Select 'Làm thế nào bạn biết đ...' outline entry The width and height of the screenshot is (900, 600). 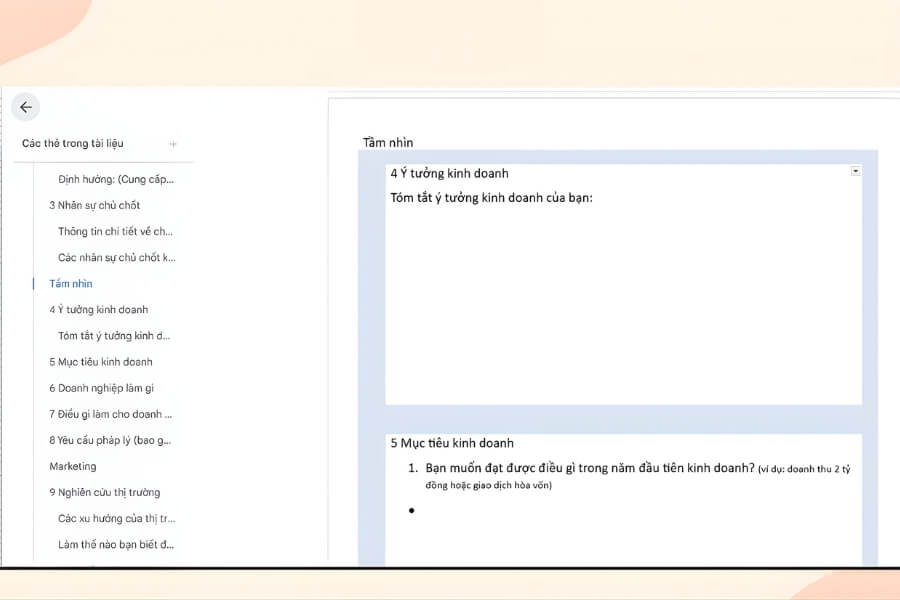tap(116, 544)
